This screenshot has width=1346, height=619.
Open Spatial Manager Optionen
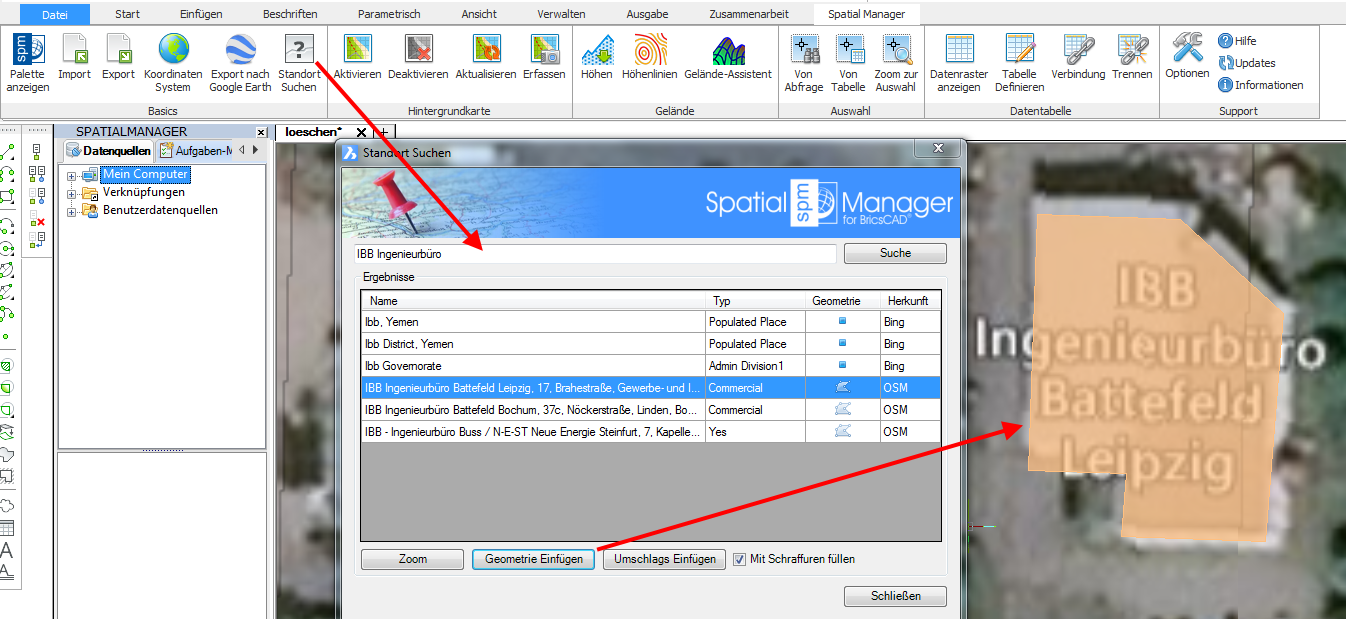1186,60
